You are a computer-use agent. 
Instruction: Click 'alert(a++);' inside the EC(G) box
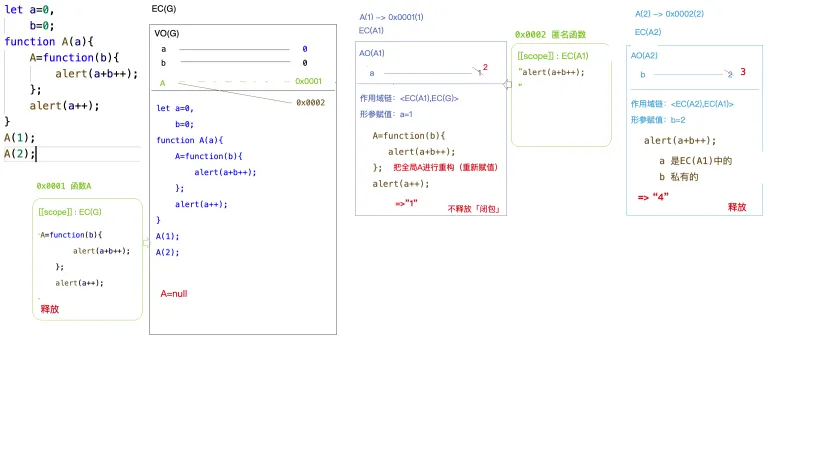click(x=201, y=204)
